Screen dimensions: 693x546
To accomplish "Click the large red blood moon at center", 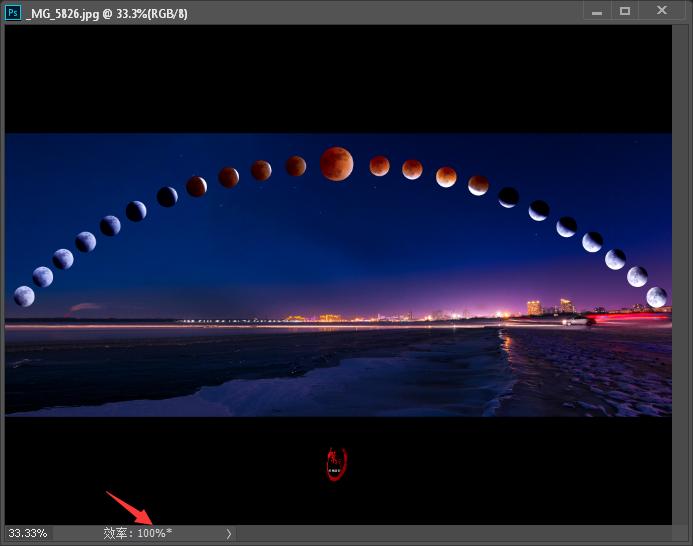I will tap(336, 163).
